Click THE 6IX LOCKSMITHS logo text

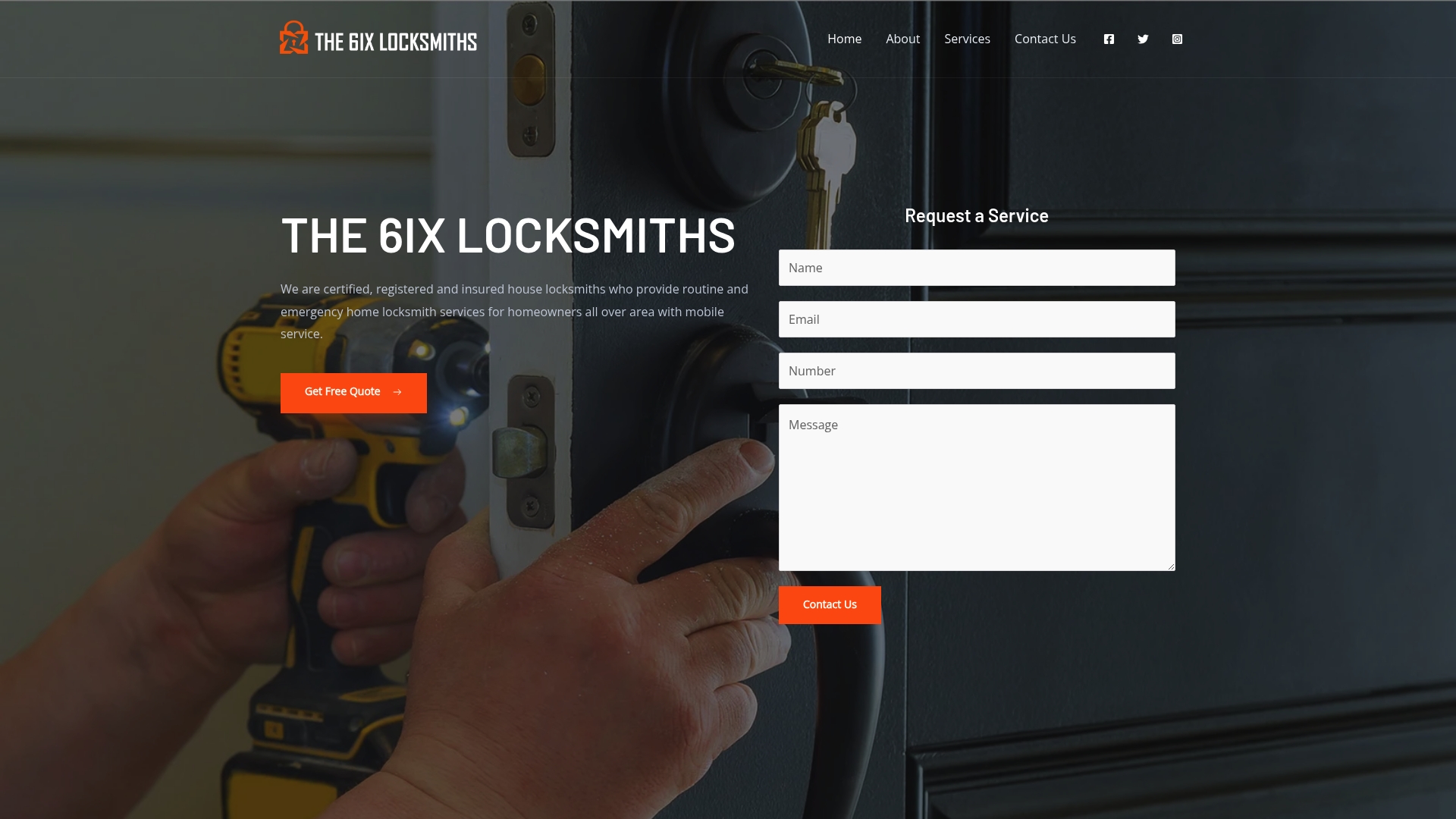(396, 42)
